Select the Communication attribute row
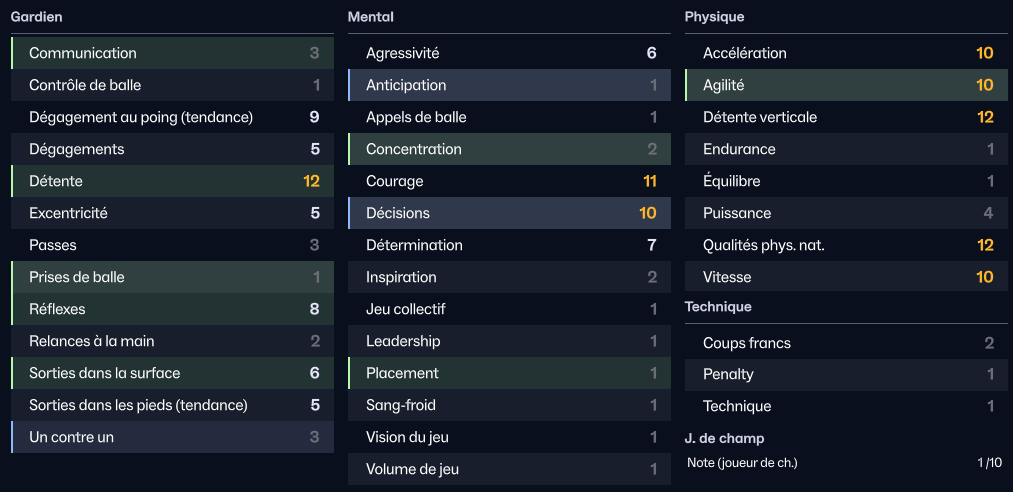This screenshot has height=492, width=1013. 172,53
